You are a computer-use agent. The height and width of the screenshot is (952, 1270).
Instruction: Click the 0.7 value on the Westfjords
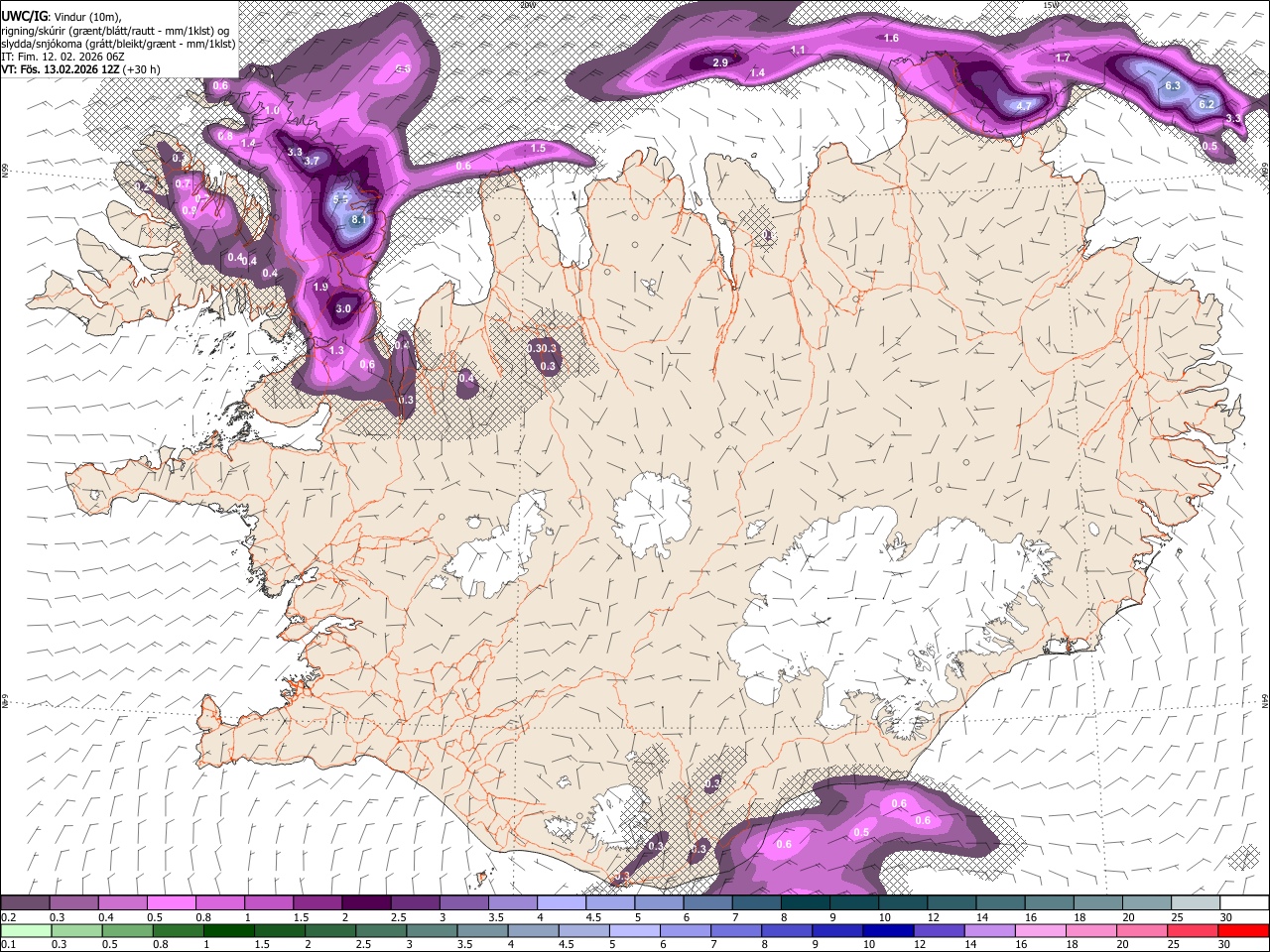tap(183, 184)
